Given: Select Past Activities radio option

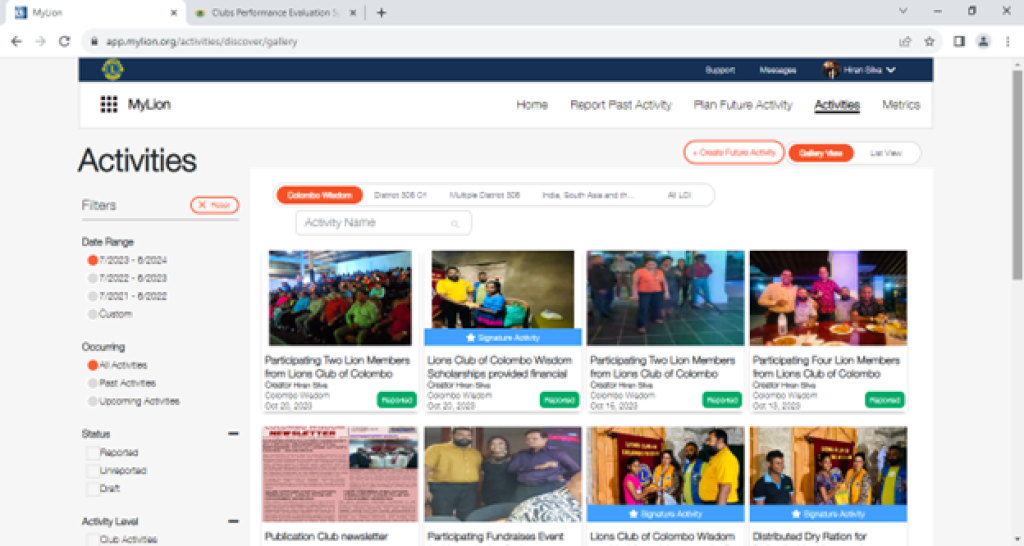Looking at the screenshot, I should click(x=93, y=383).
